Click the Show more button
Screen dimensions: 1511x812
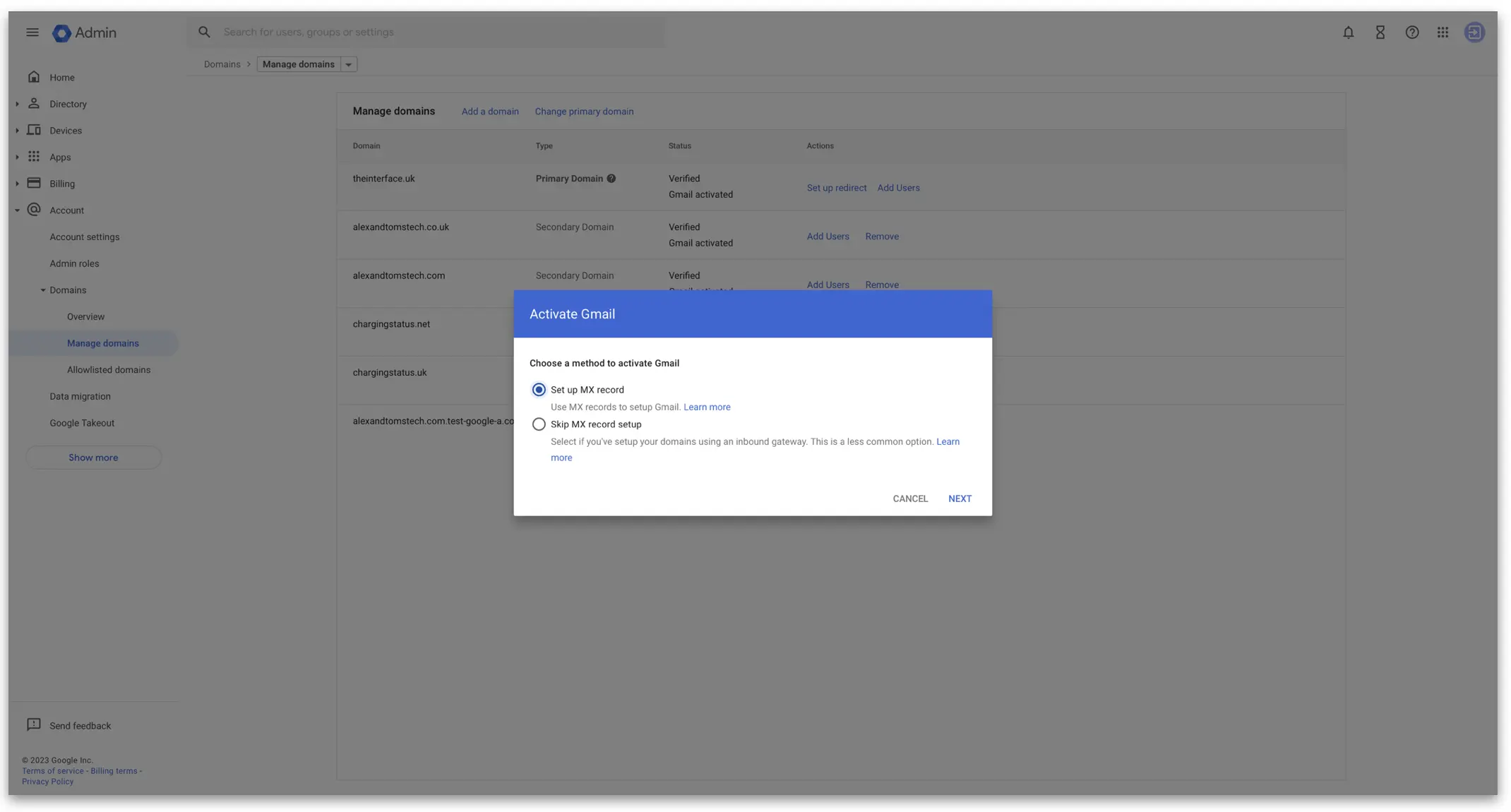click(93, 458)
